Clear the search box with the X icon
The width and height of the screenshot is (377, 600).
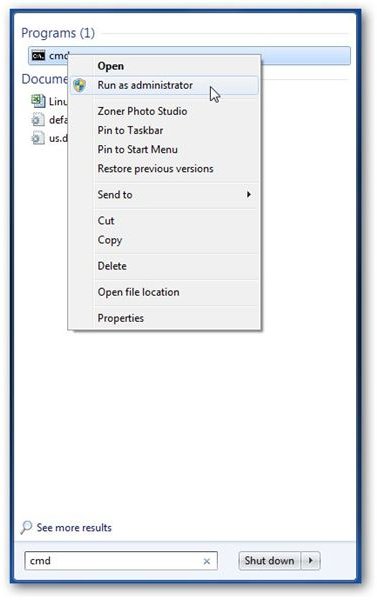coord(207,561)
